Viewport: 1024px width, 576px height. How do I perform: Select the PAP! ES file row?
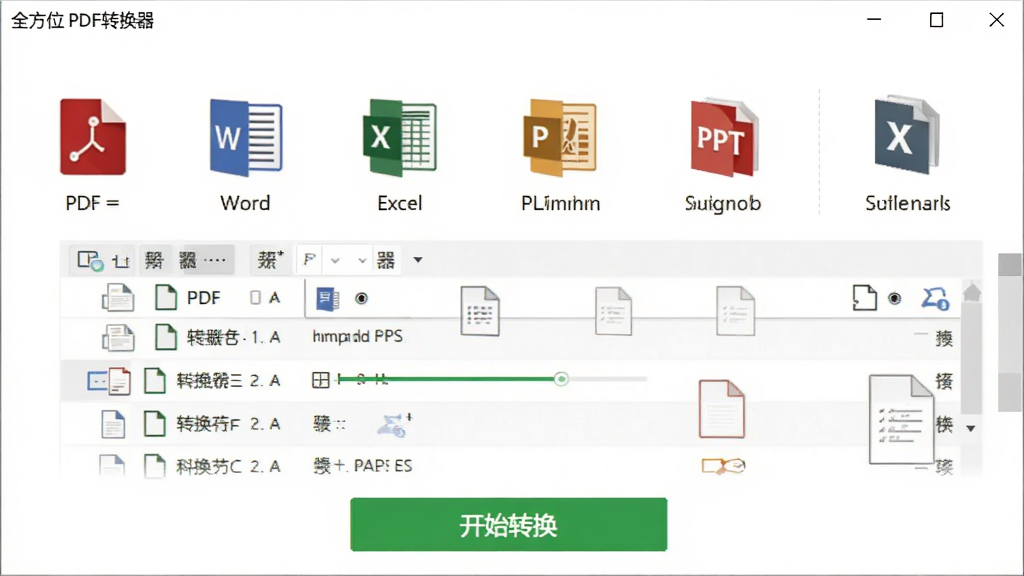[511, 466]
